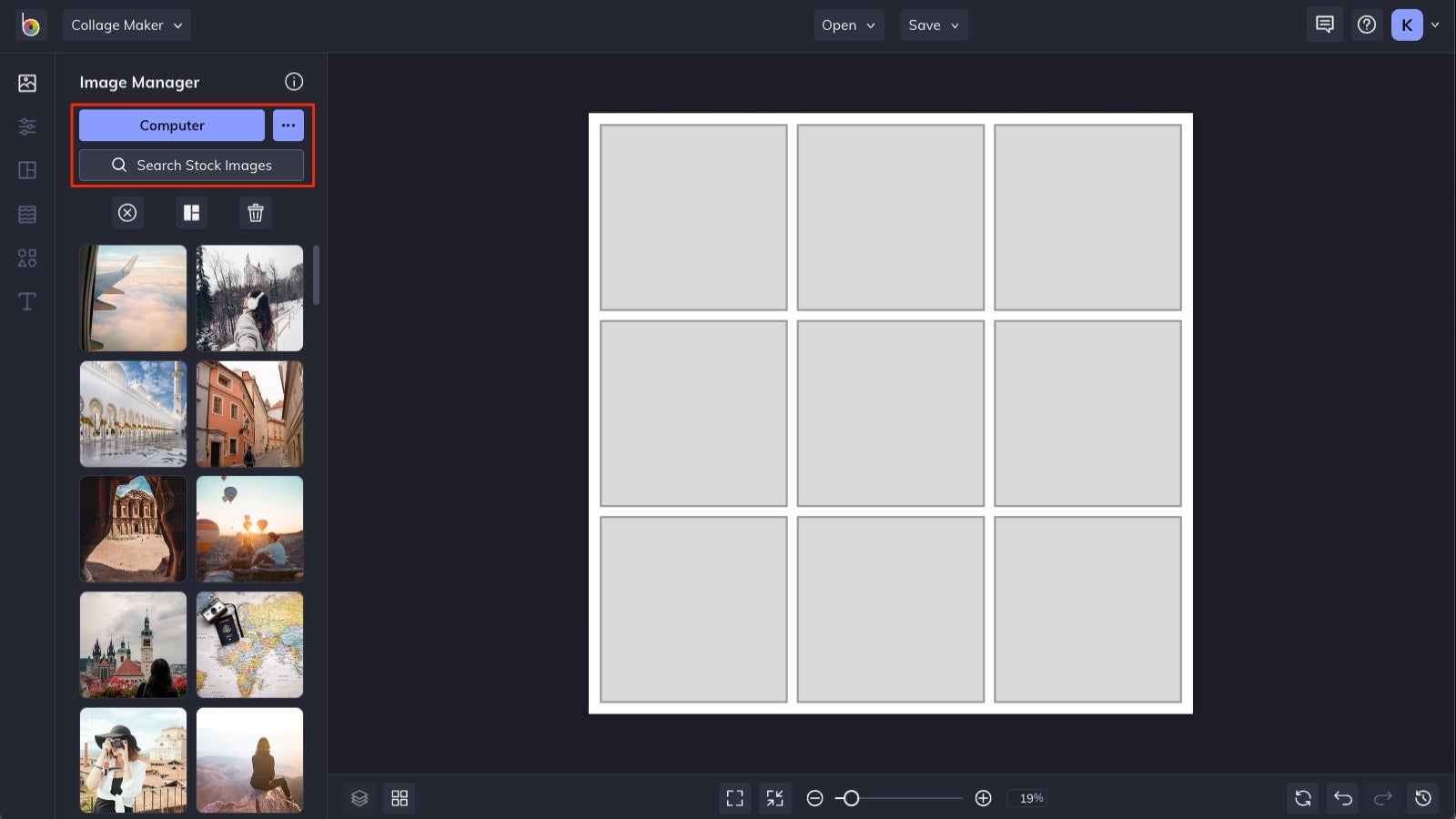Screen dimensions: 1456x819
Task: Click the trash delete images icon
Action: click(x=256, y=212)
